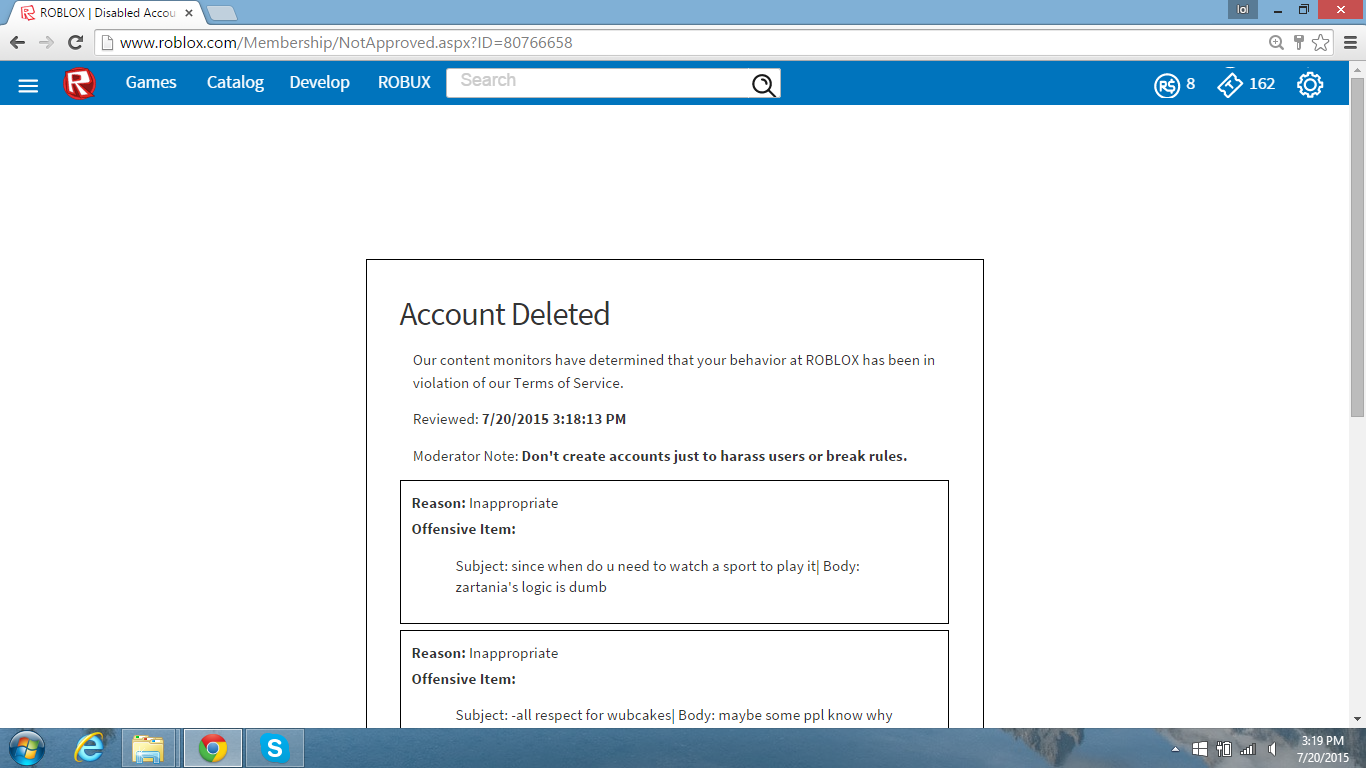Click the taskbar clock showing 3:19 PM
Screen dimensions: 1366x768
(x=1323, y=749)
